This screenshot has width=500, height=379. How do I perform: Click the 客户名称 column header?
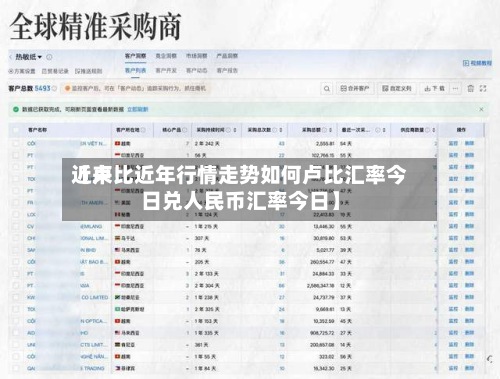(38, 130)
